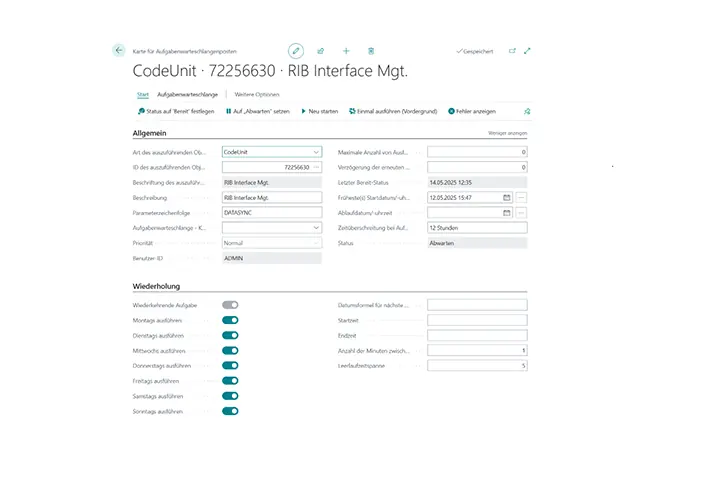Click Weniger anzeigen link
Image resolution: width=716 pixels, height=478 pixels.
point(507,133)
